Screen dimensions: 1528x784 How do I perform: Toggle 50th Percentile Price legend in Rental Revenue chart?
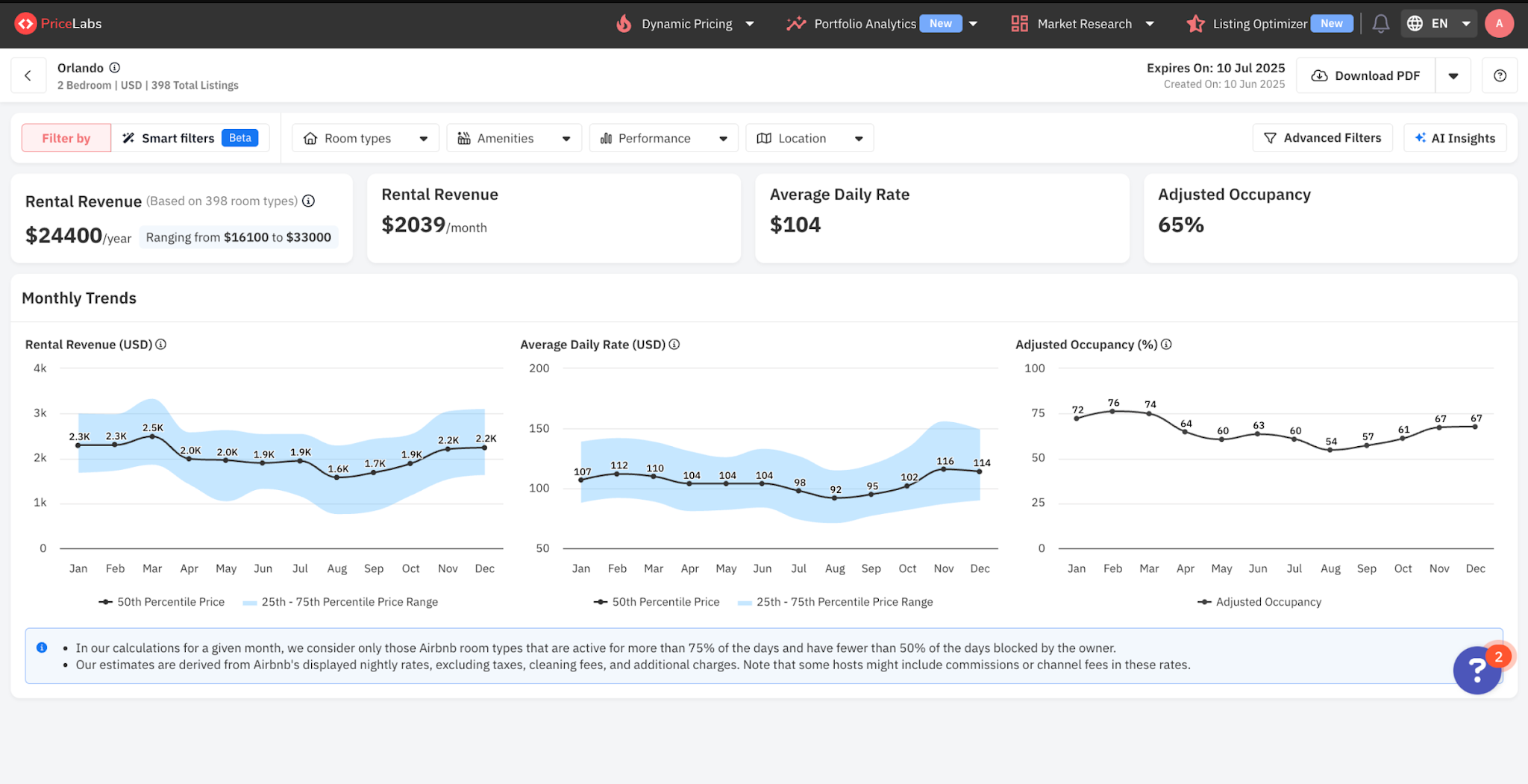click(x=162, y=602)
